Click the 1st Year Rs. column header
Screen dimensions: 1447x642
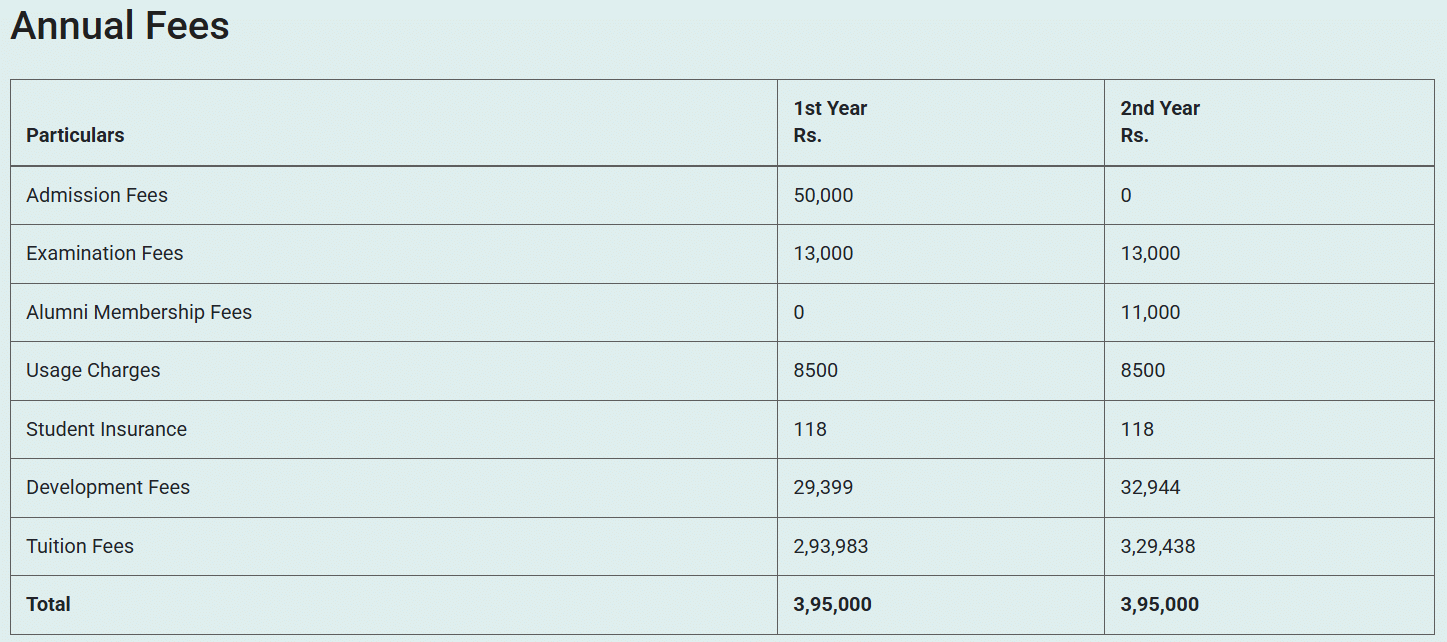(x=830, y=122)
